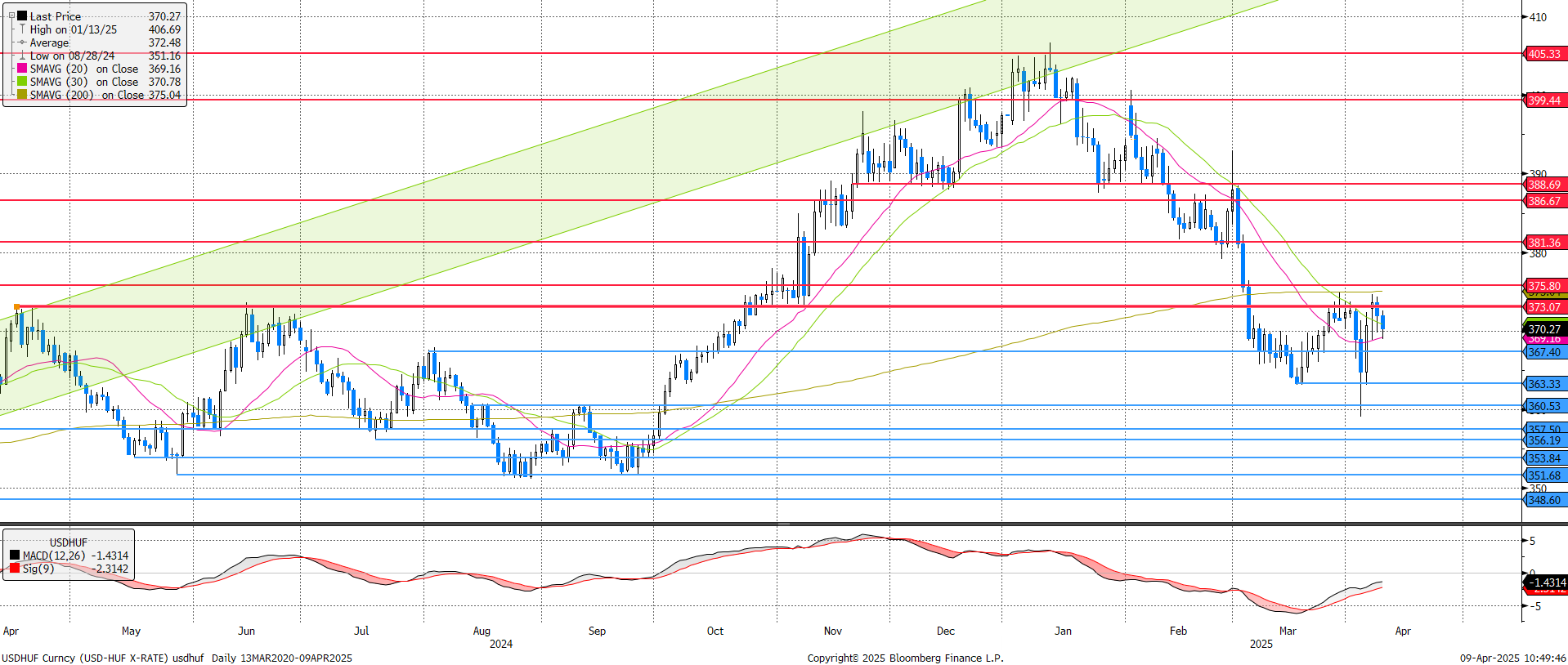1568x665 pixels.
Task: Click the red Sig(9) swatch
Action: point(15,568)
